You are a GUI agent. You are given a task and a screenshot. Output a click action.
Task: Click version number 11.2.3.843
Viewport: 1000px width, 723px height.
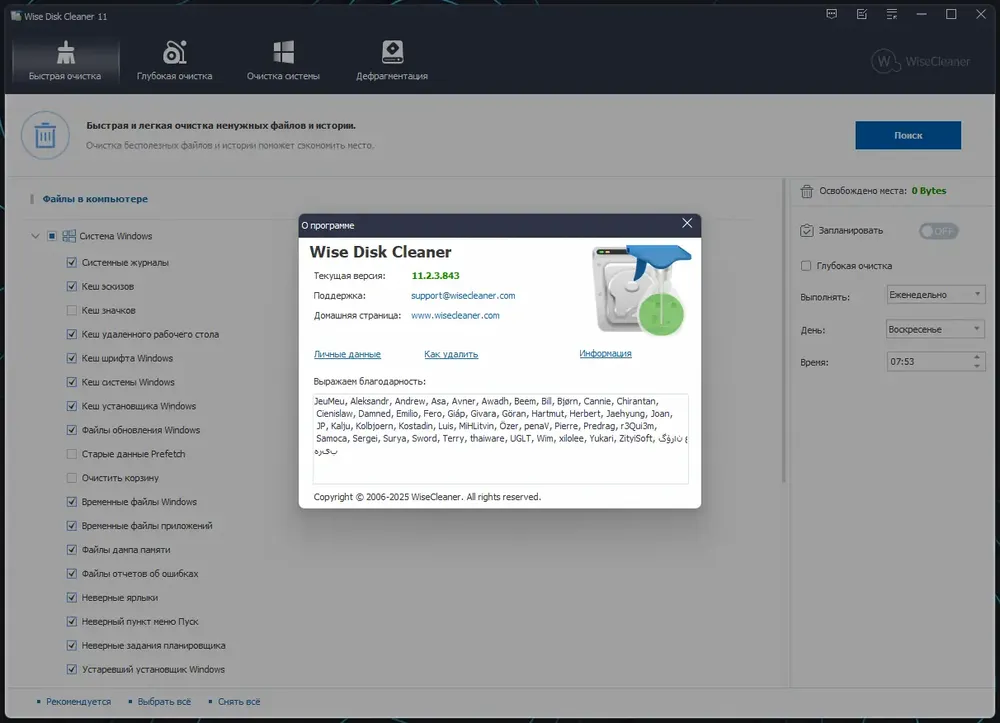click(x=436, y=276)
